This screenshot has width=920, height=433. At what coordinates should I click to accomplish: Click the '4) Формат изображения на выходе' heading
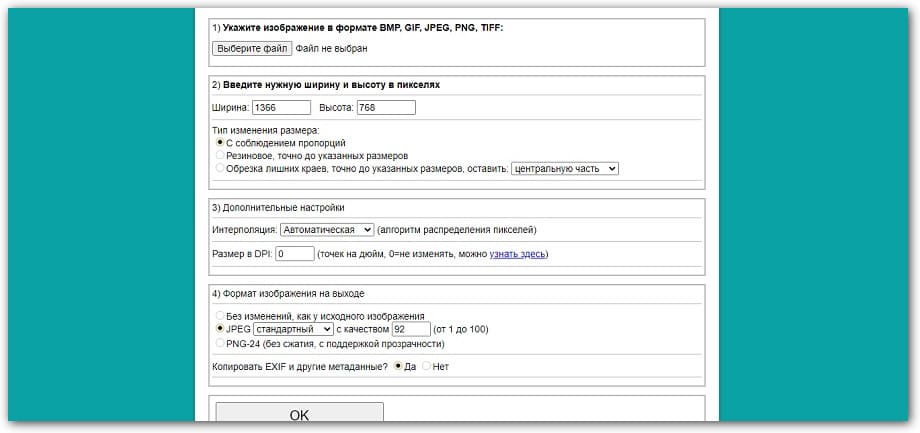(288, 294)
